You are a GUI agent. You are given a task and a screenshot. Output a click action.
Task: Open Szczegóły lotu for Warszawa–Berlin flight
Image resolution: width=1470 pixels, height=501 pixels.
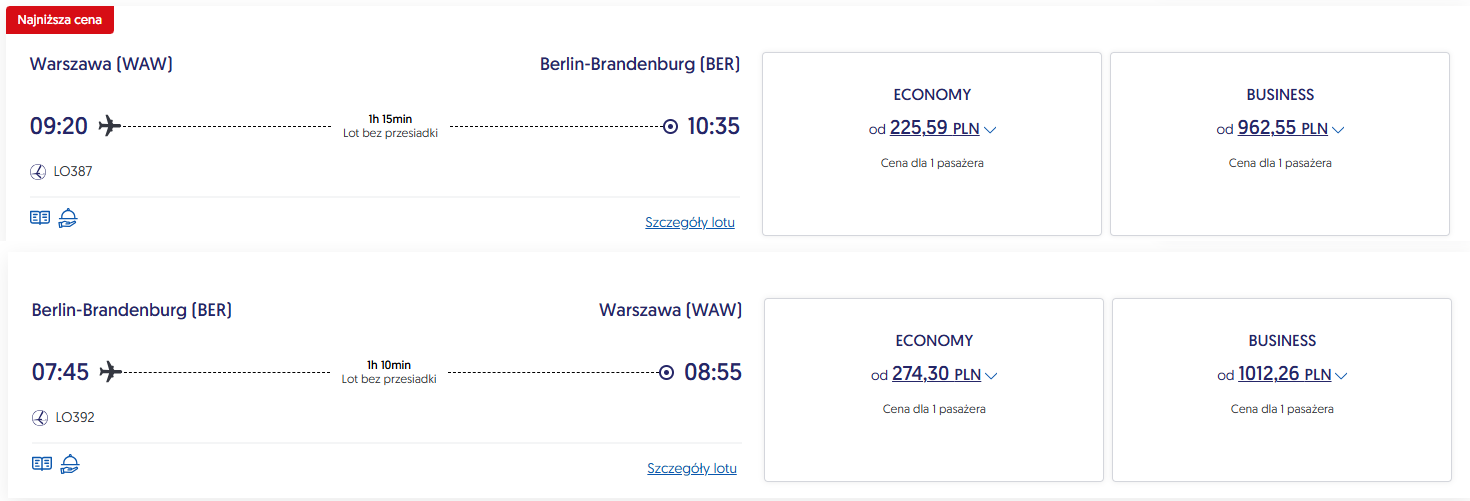click(690, 223)
